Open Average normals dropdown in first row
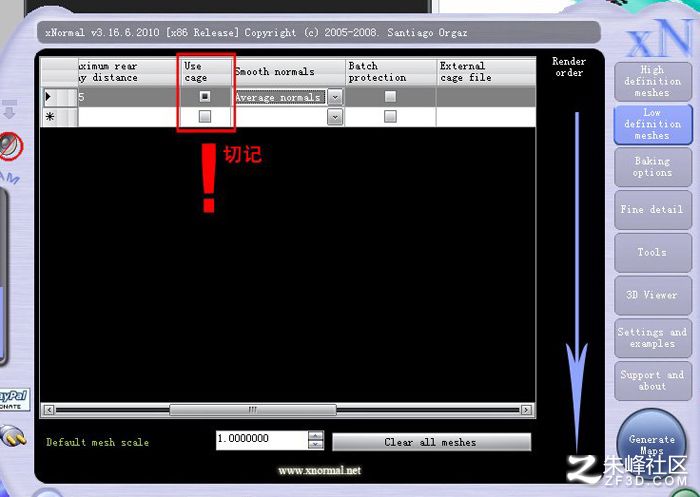This screenshot has height=497, width=700. pos(335,97)
